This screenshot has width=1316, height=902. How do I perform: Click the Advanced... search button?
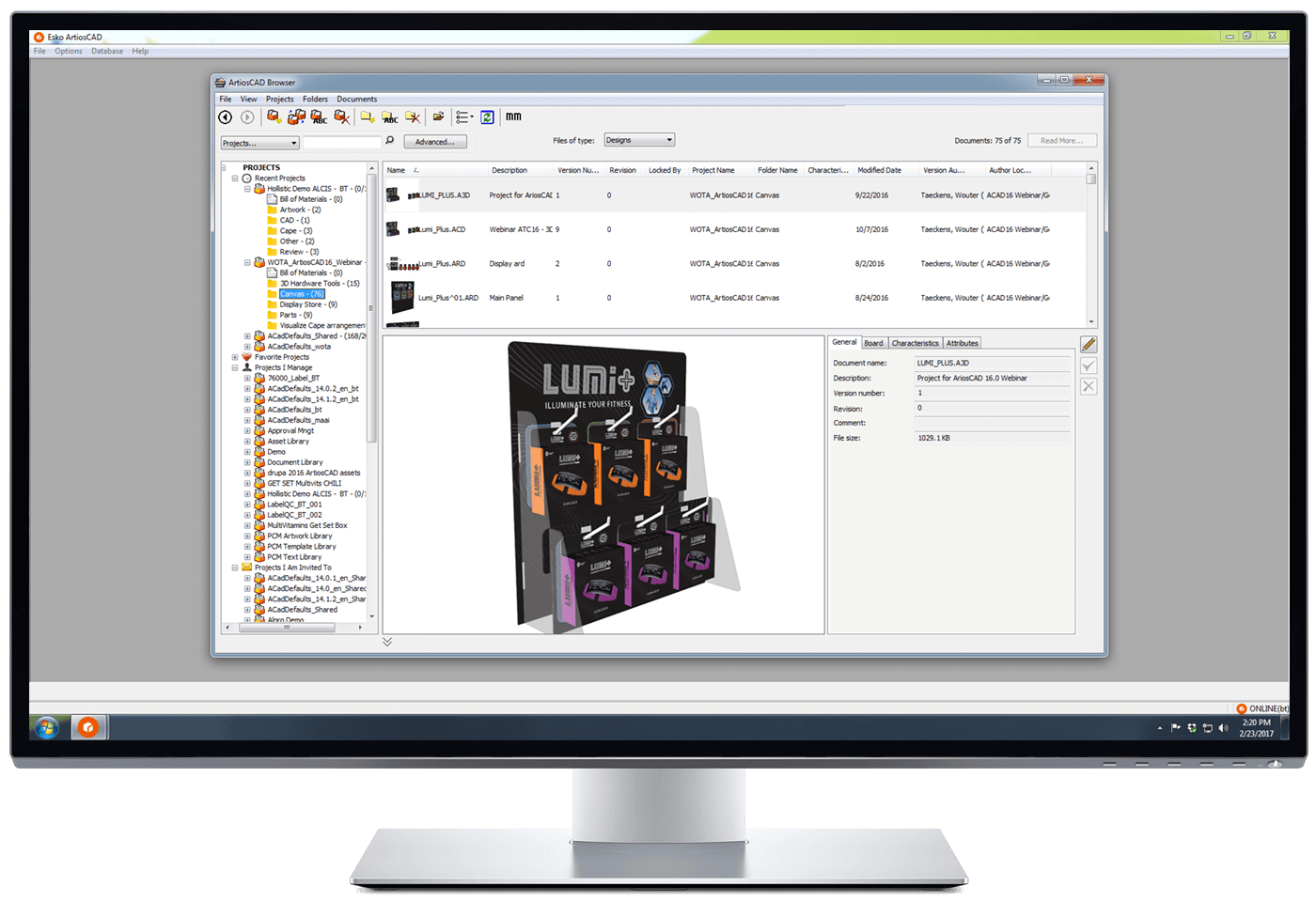pyautogui.click(x=435, y=142)
